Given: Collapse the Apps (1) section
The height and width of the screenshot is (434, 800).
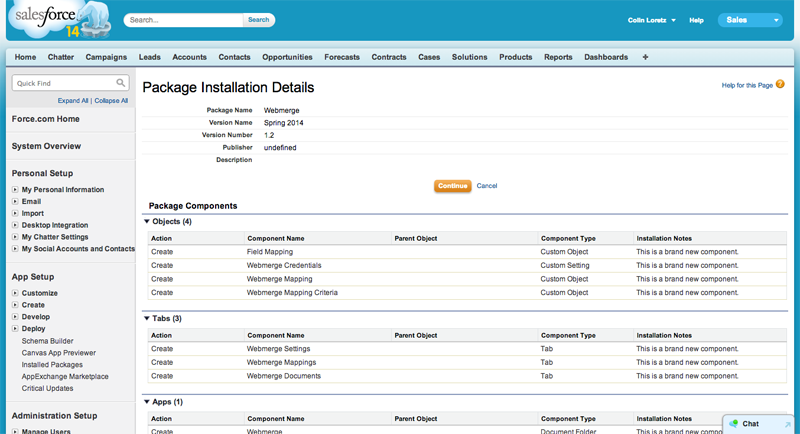Looking at the screenshot, I should coord(147,402).
